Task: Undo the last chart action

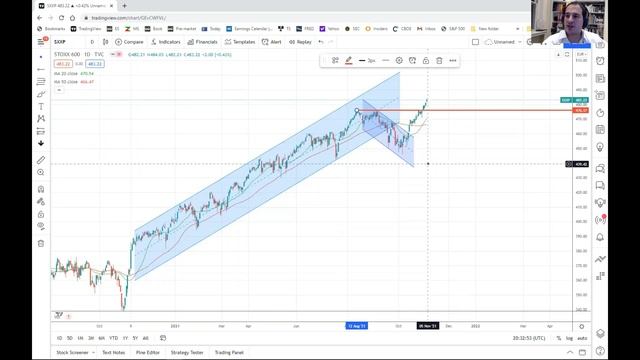Action: click(x=321, y=42)
